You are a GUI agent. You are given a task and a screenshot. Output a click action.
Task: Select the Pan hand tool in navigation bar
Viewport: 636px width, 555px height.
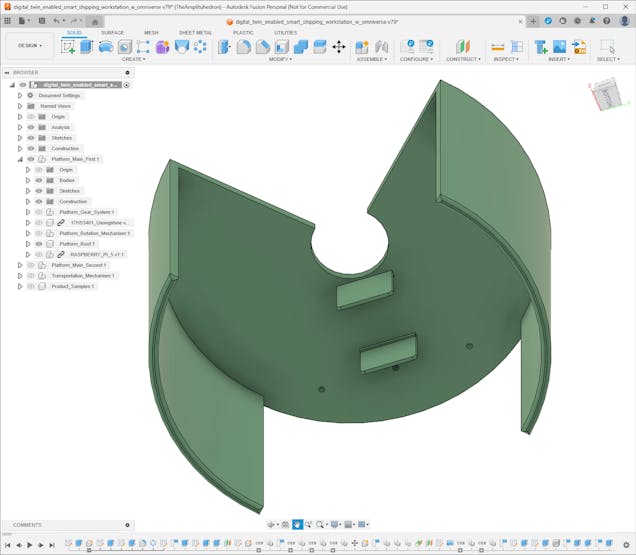(298, 524)
